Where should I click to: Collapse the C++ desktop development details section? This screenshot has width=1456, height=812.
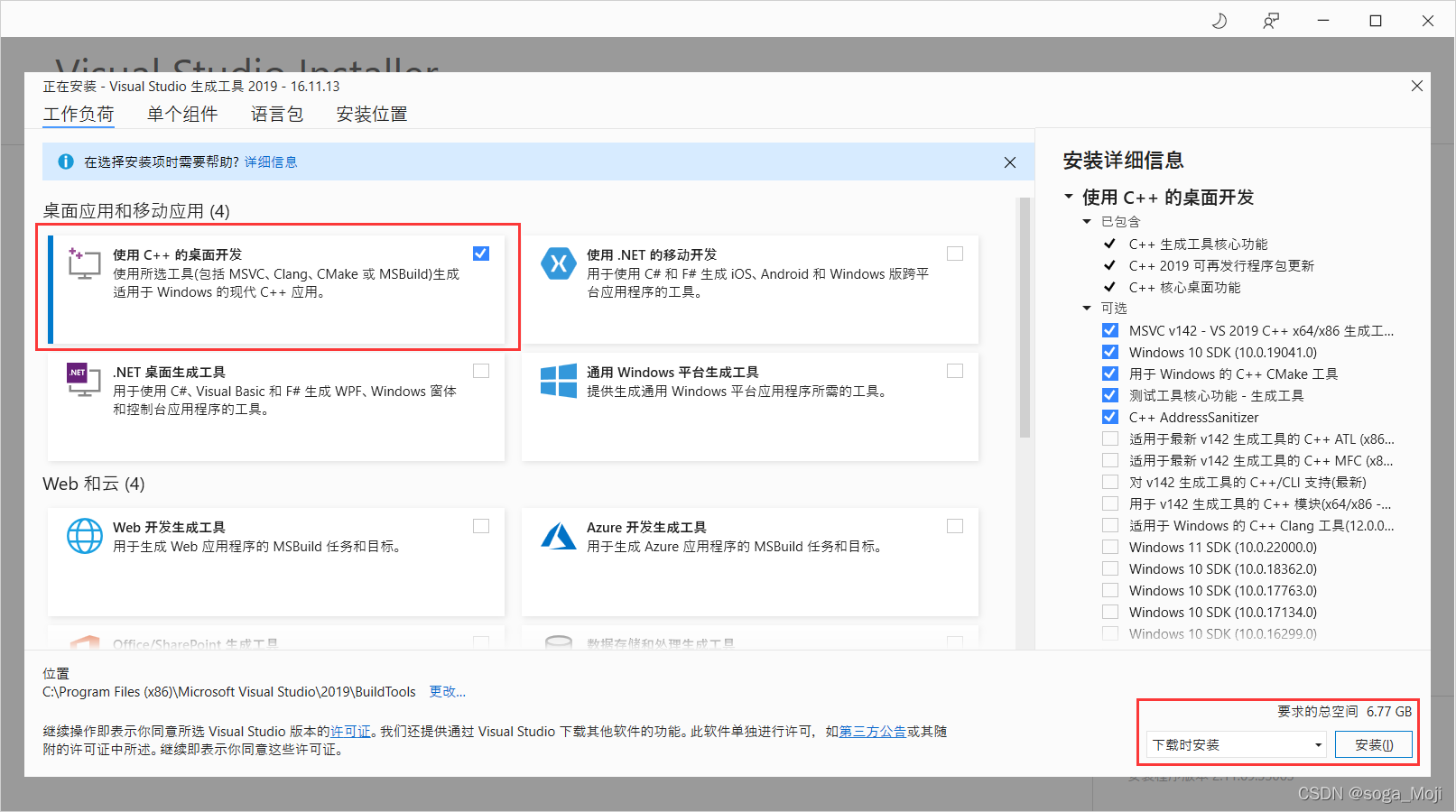click(1069, 196)
